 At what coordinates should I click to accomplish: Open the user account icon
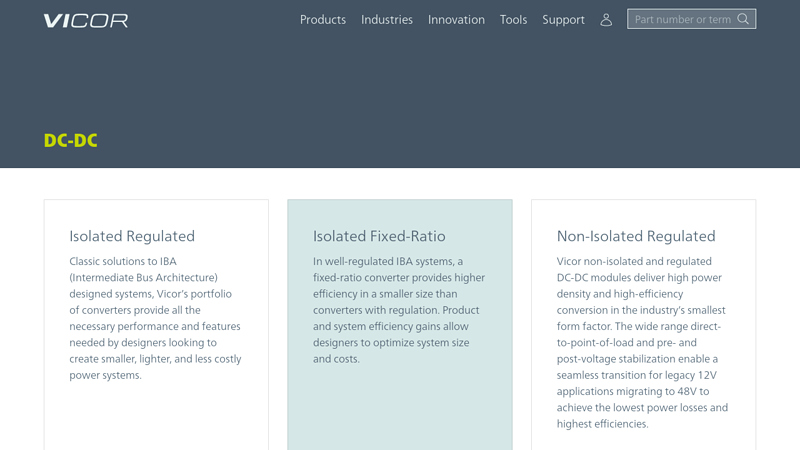(x=606, y=20)
